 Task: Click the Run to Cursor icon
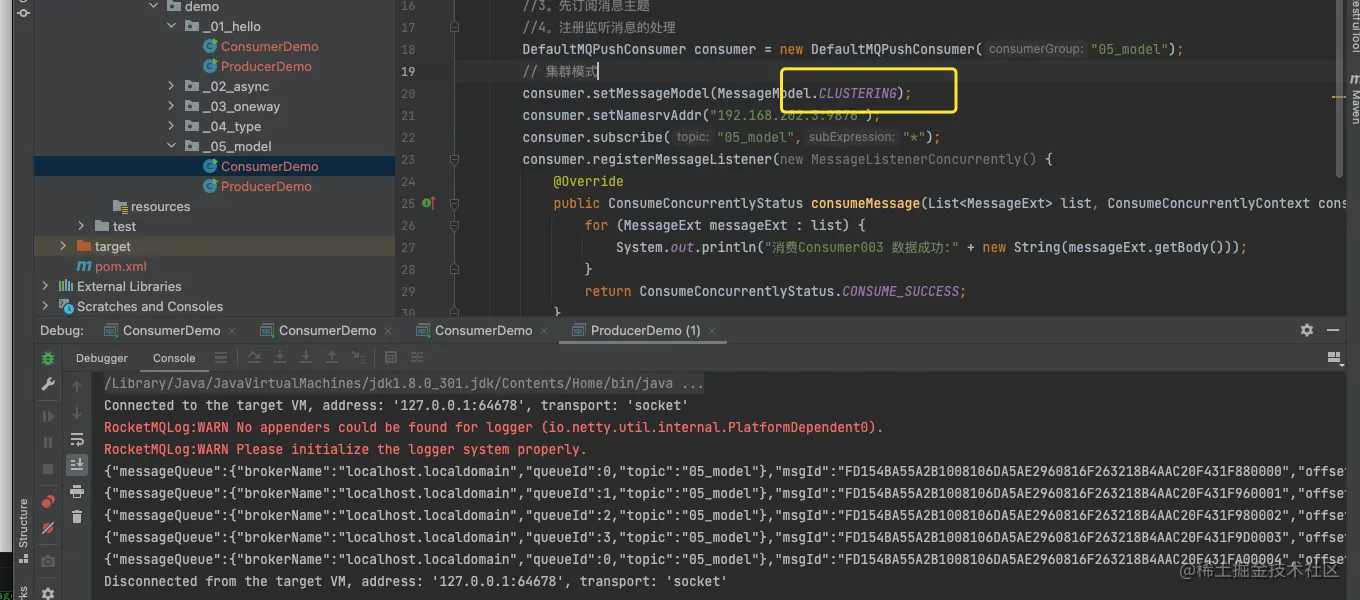358,358
